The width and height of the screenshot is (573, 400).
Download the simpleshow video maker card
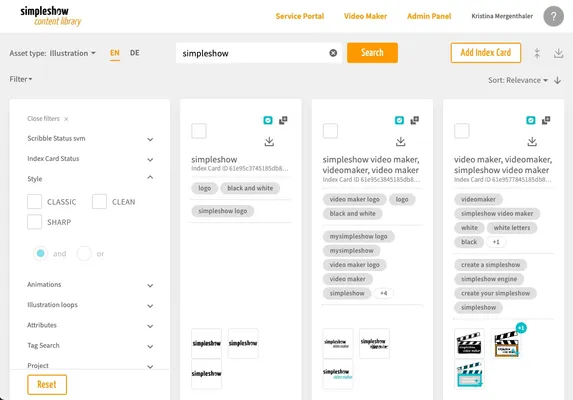[401, 141]
